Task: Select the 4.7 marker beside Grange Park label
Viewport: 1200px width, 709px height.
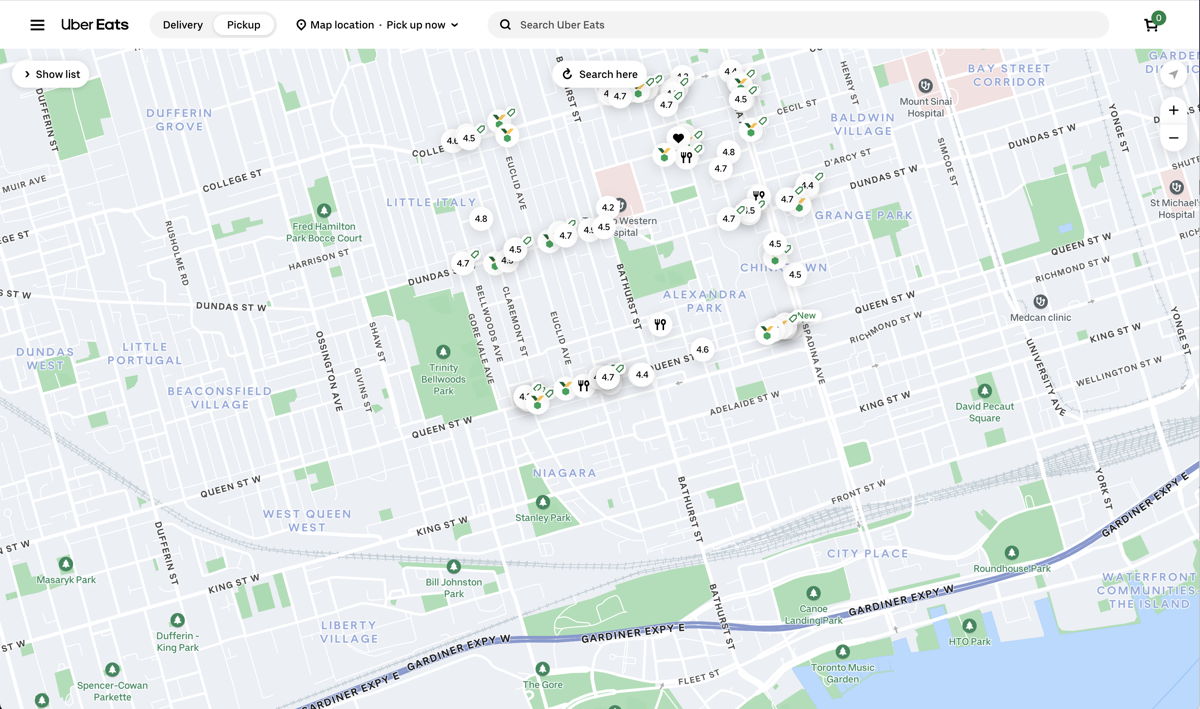Action: (x=787, y=199)
